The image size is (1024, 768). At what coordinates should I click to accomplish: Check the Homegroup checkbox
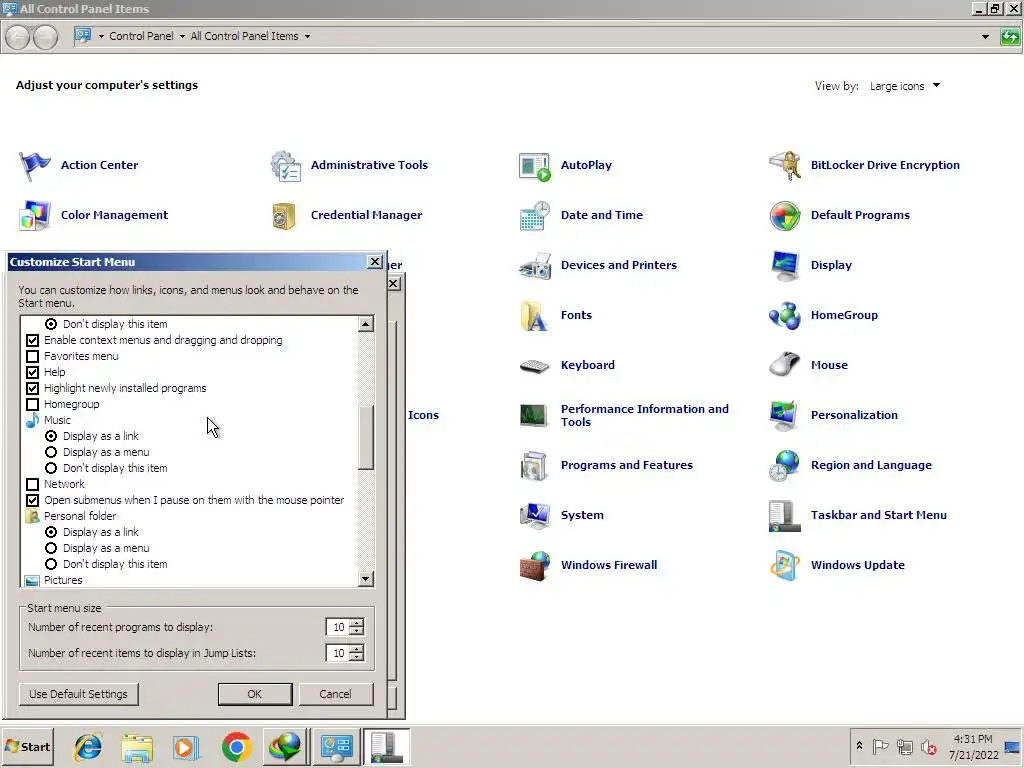[32, 404]
